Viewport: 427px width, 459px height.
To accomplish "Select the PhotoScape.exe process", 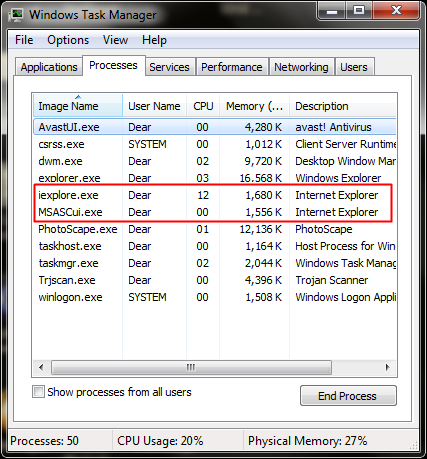I will [x=214, y=229].
